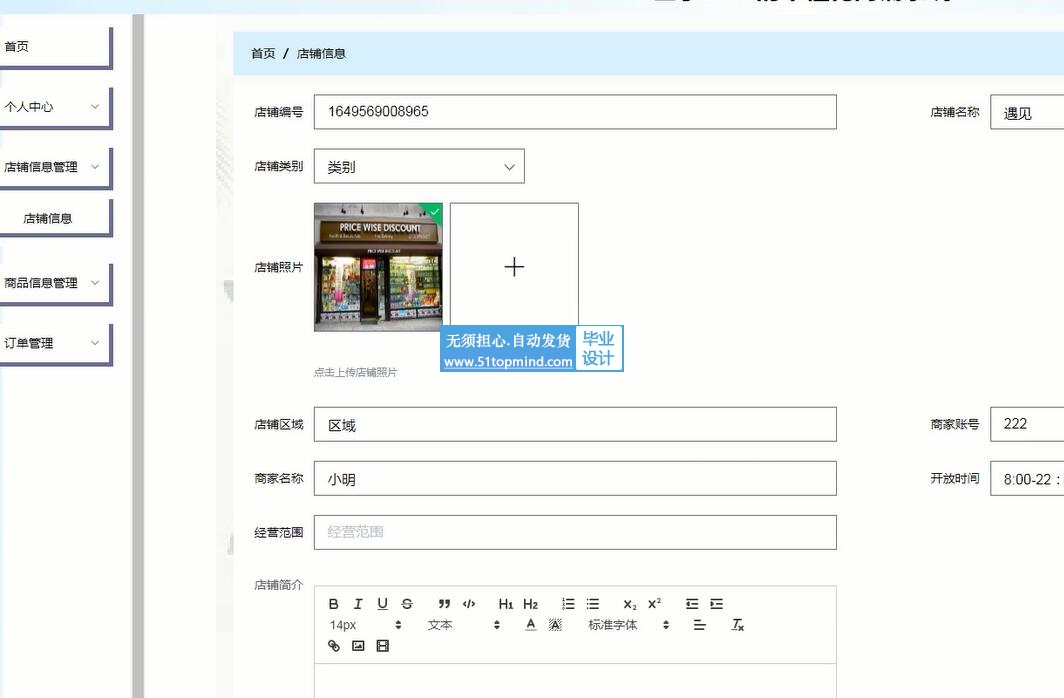The width and height of the screenshot is (1064, 698).
Task: Toggle strikethrough formatting in editor
Action: coord(407,604)
